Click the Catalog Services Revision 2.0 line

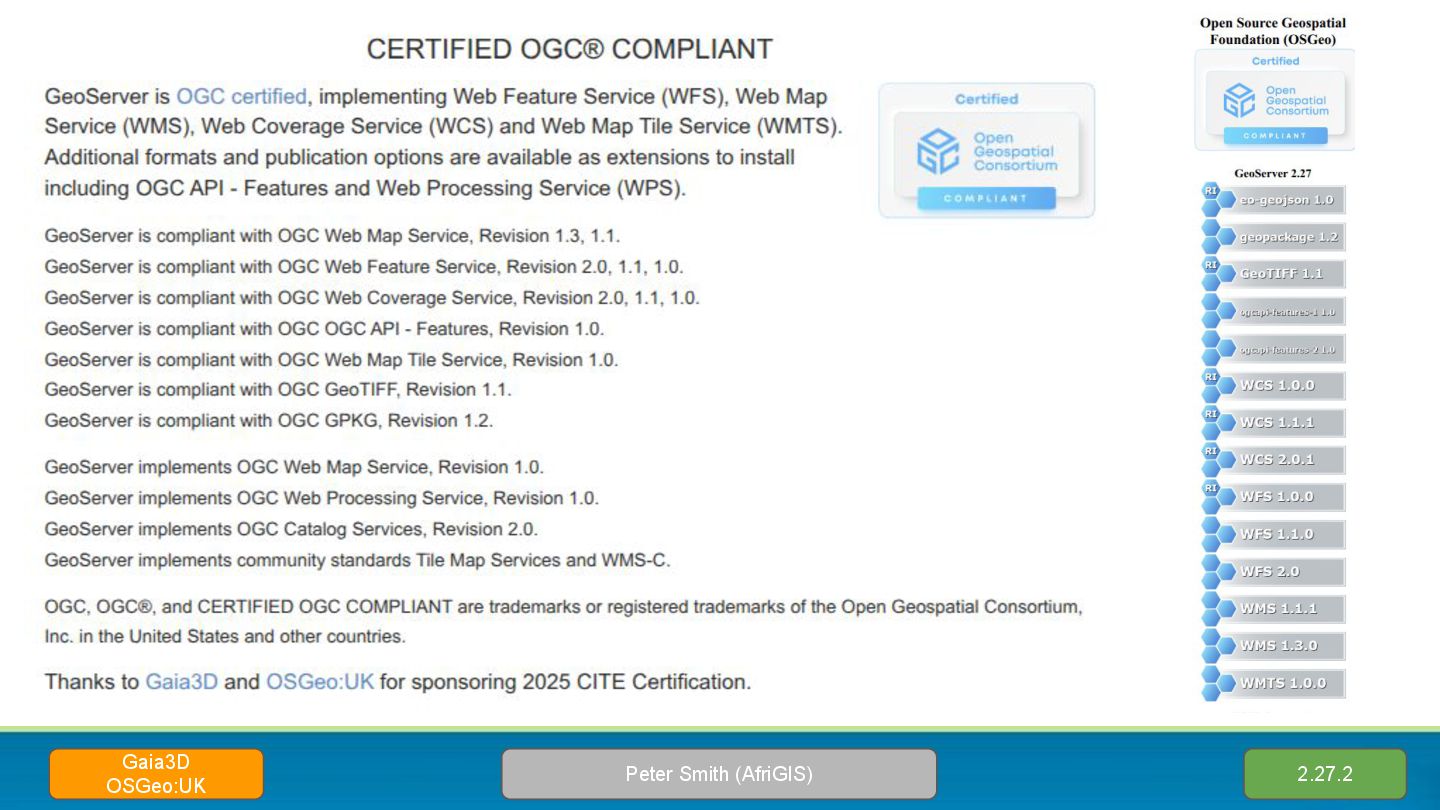tap(291, 529)
